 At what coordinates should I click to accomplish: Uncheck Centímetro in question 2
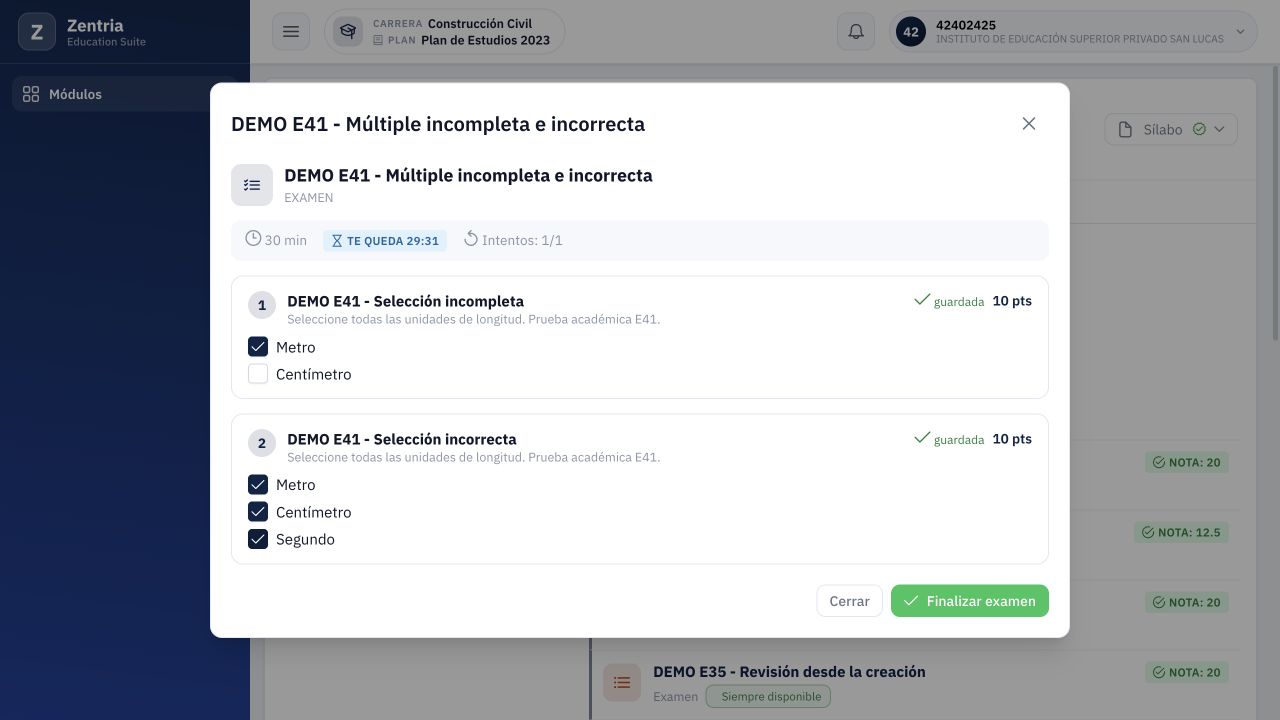(258, 512)
